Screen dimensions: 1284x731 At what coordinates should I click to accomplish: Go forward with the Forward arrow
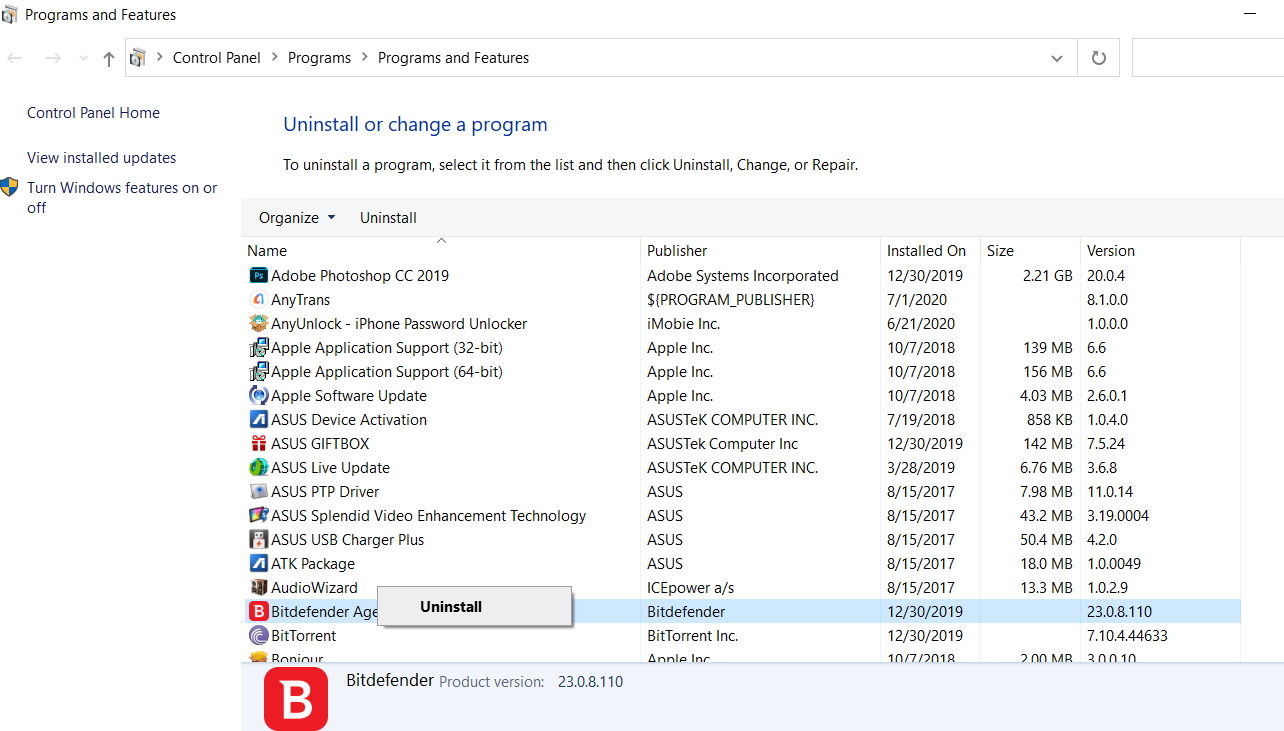53,58
